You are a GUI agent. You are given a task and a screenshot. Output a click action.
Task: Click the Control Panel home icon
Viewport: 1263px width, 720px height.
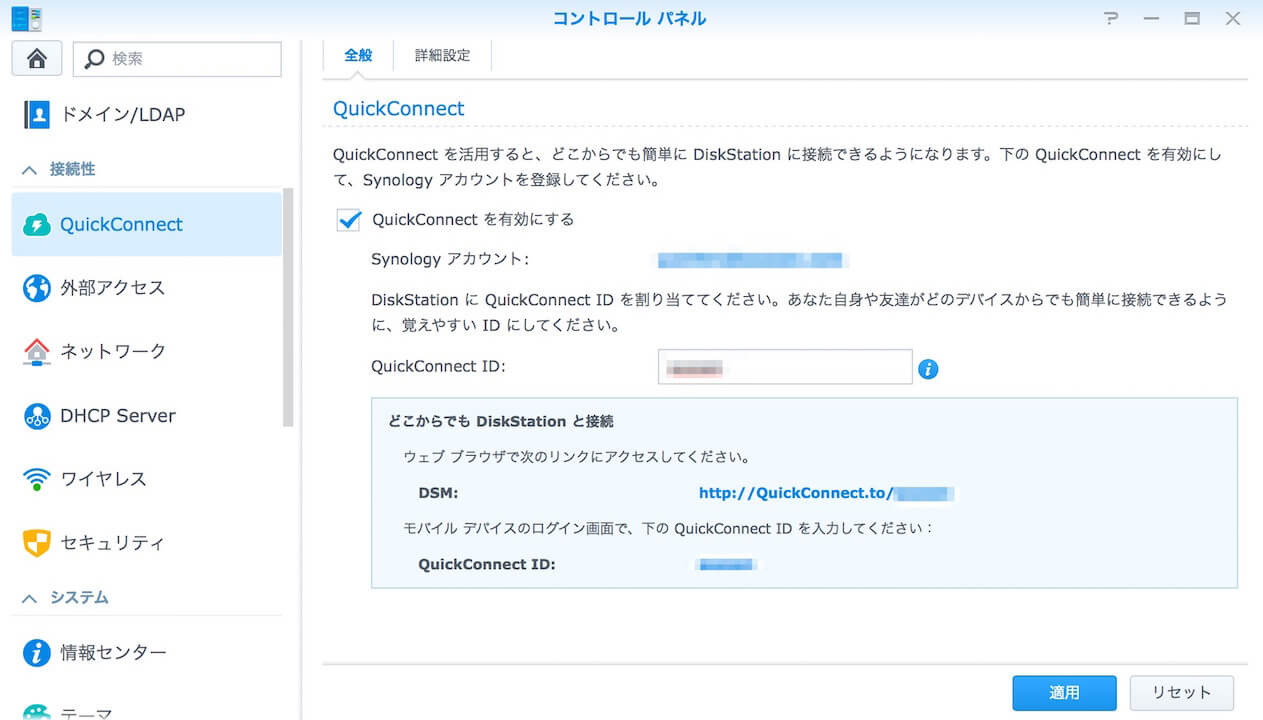click(x=37, y=59)
